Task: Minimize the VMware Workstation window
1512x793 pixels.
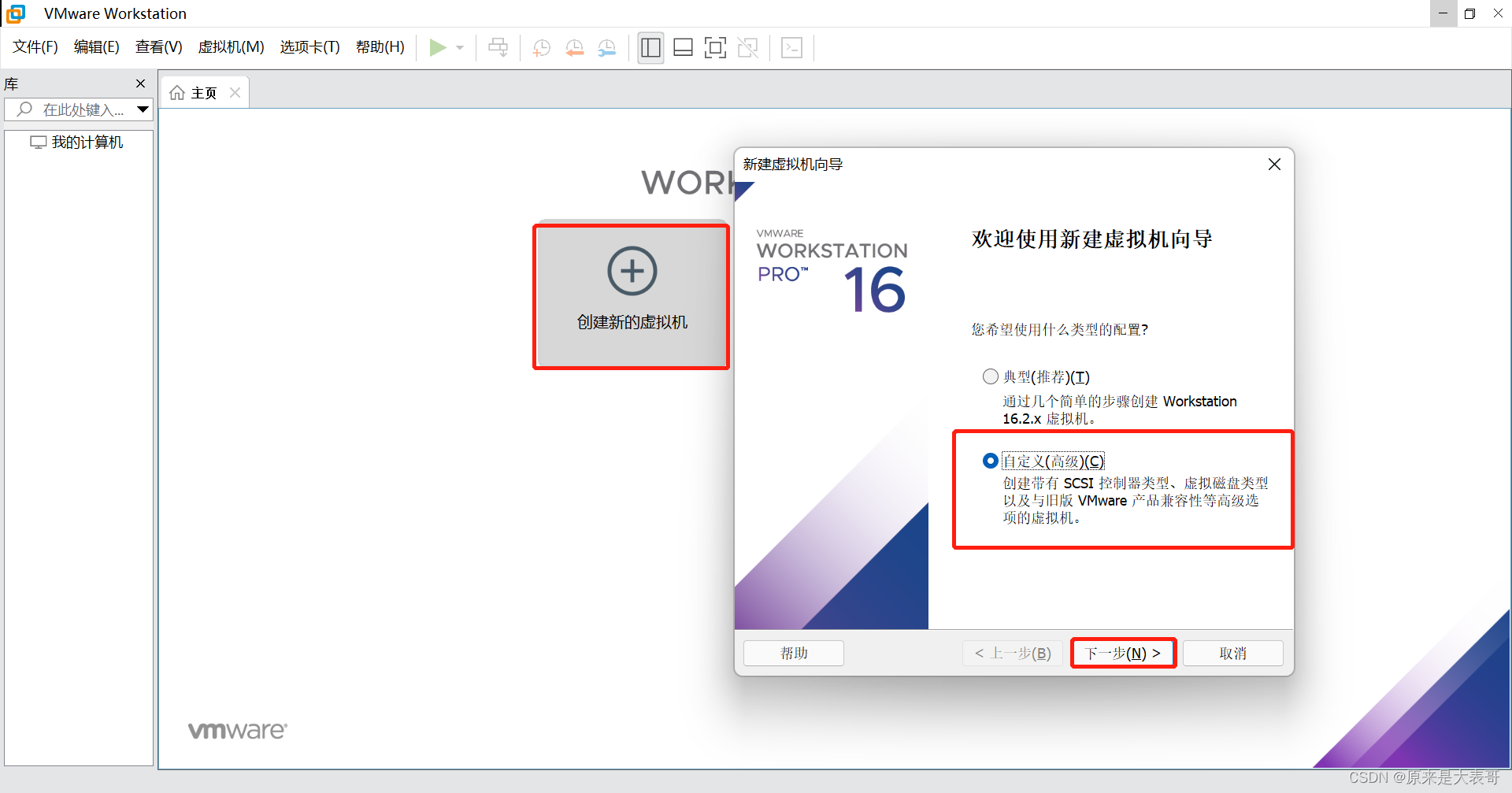Action: click(x=1443, y=13)
